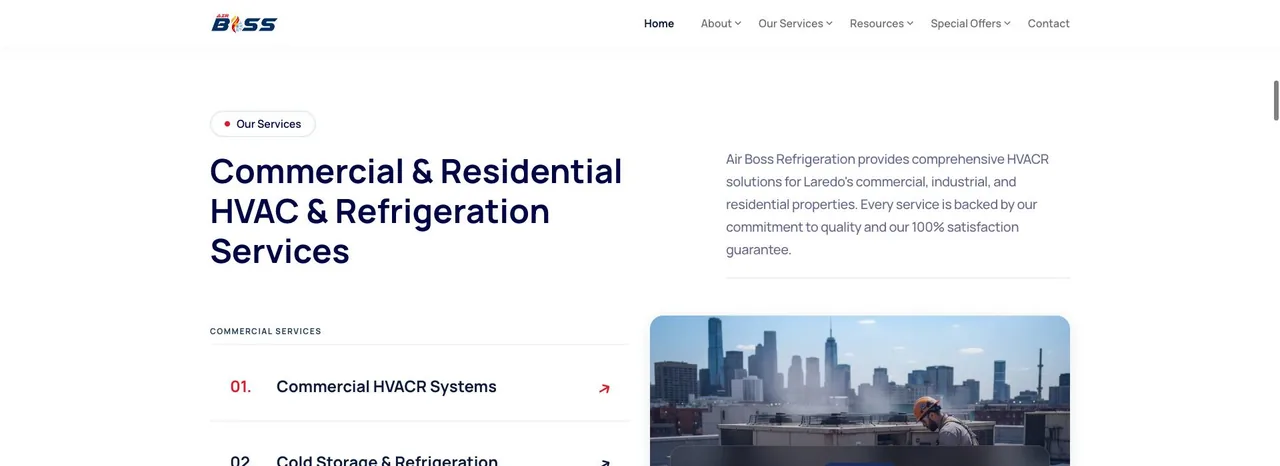Click the Commercial & Residential HVAC heading
Image resolution: width=1280 pixels, height=466 pixels.
click(x=416, y=211)
